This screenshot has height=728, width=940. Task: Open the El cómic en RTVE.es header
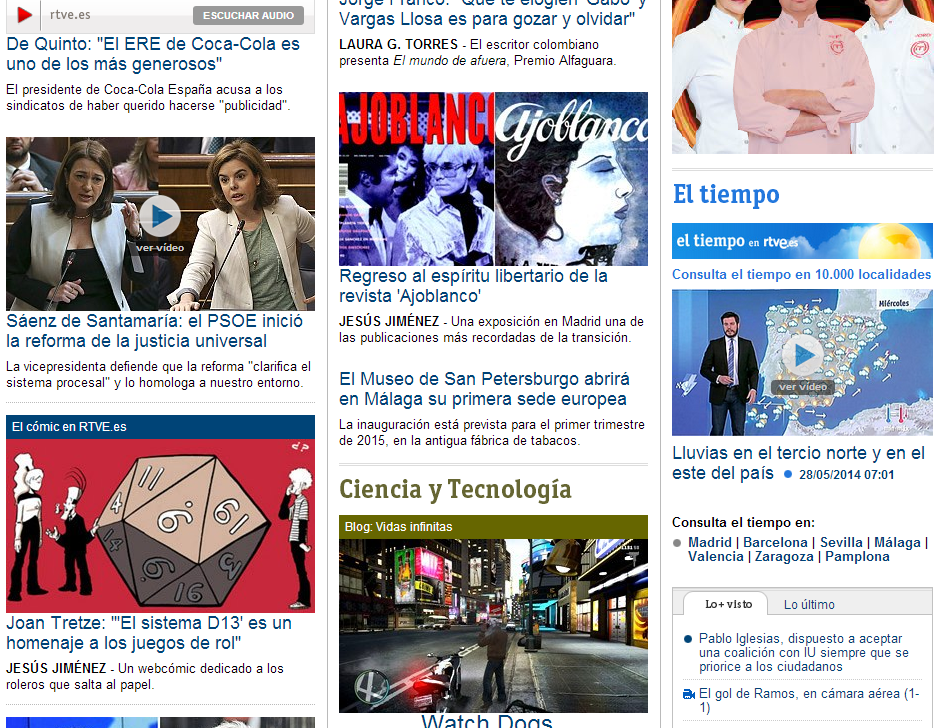160,427
